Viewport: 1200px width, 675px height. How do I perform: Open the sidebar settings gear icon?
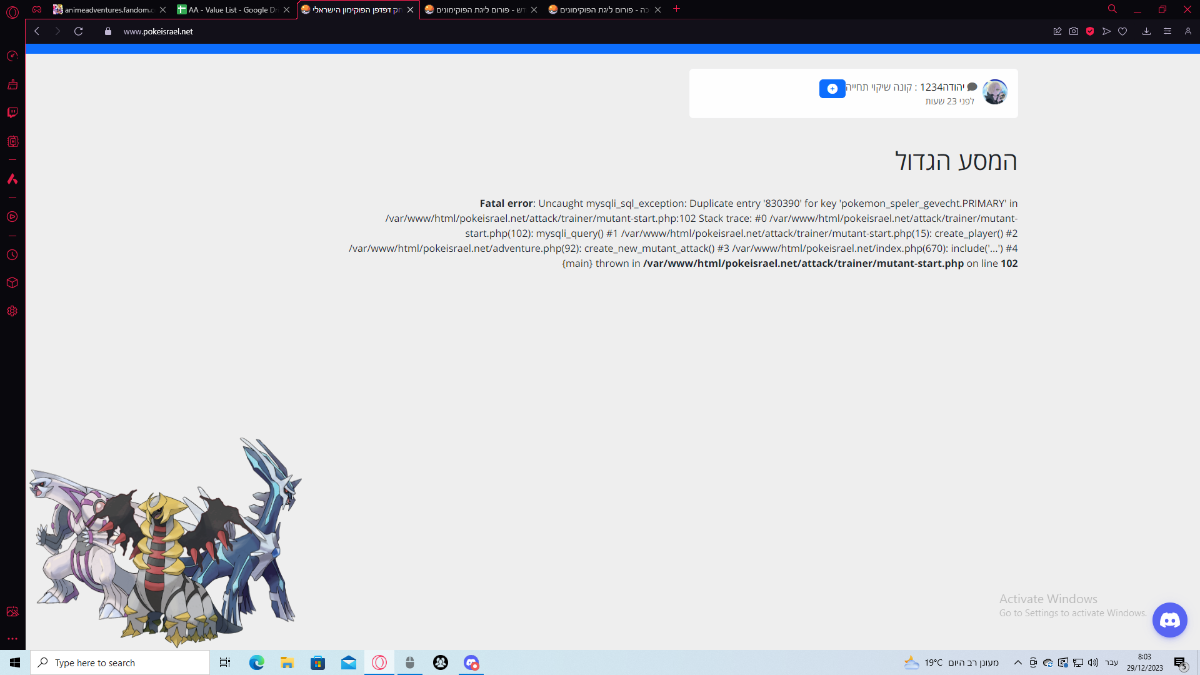pos(12,311)
